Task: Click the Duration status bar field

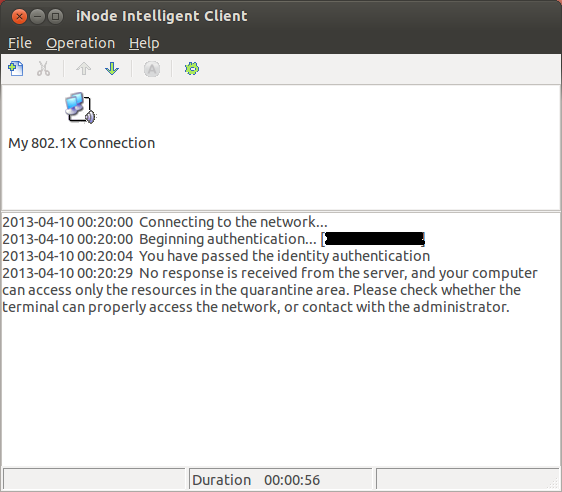Action: coord(280,479)
